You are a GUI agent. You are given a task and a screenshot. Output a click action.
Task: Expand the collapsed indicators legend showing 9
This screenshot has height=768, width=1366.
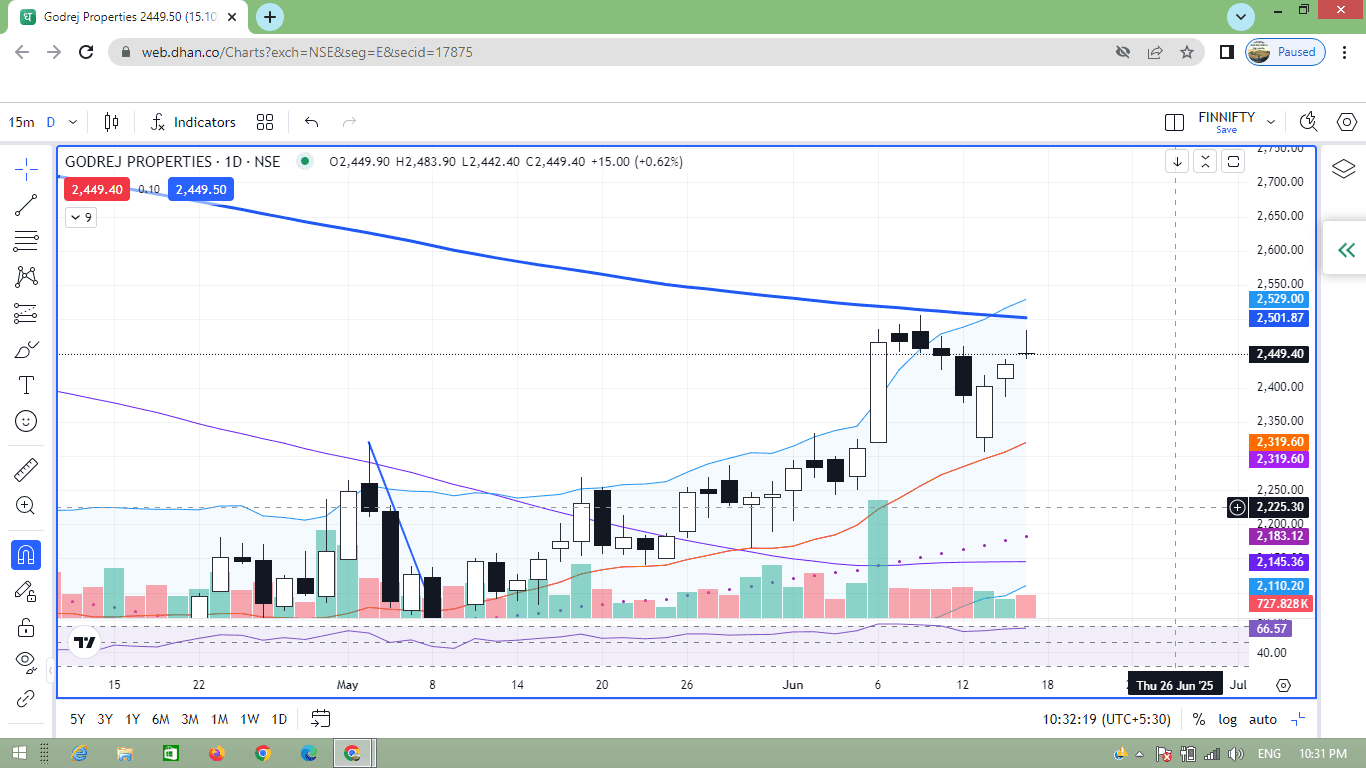click(81, 217)
